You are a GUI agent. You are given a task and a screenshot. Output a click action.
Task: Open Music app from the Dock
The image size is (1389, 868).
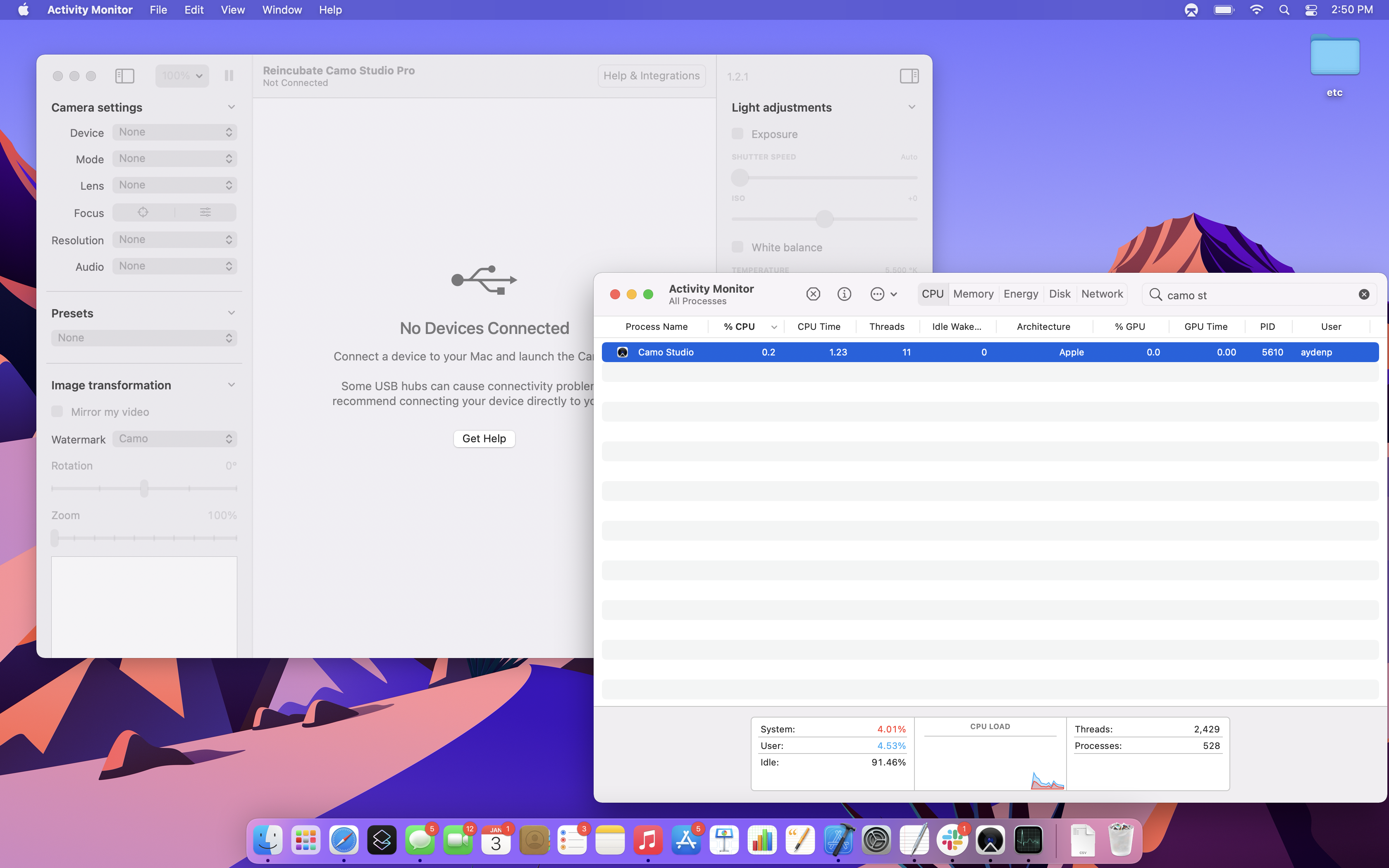pos(648,840)
